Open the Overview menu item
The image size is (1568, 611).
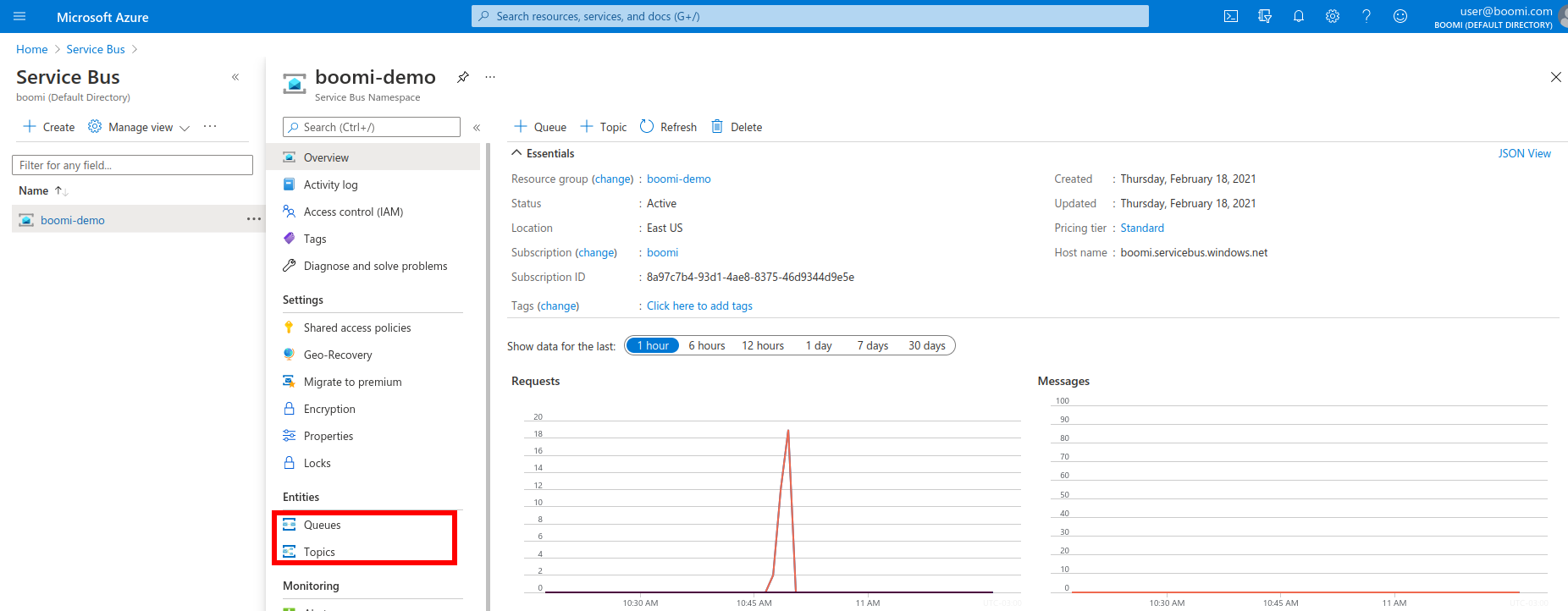[x=373, y=157]
